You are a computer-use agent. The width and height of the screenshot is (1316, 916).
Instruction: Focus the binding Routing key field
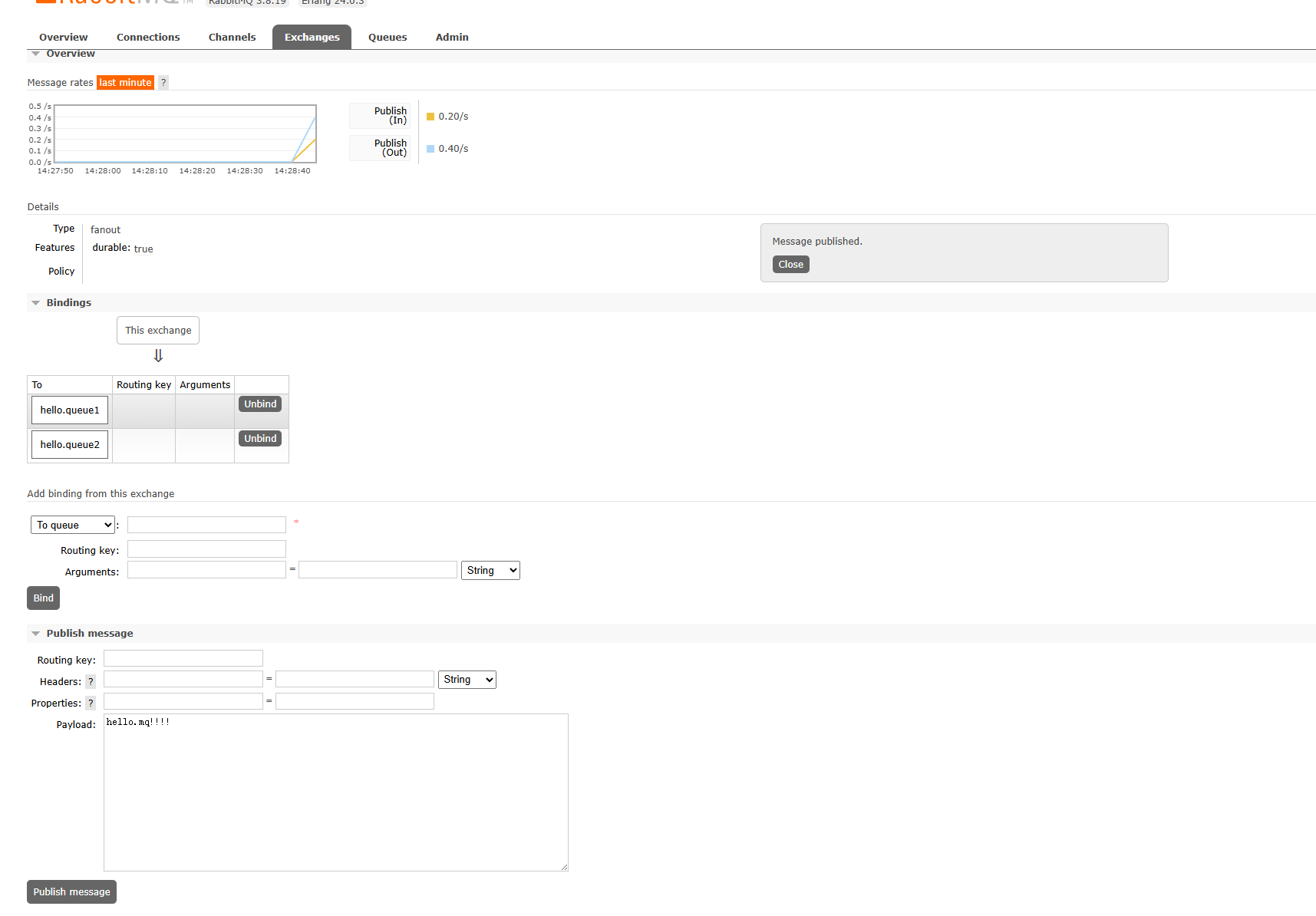206,549
